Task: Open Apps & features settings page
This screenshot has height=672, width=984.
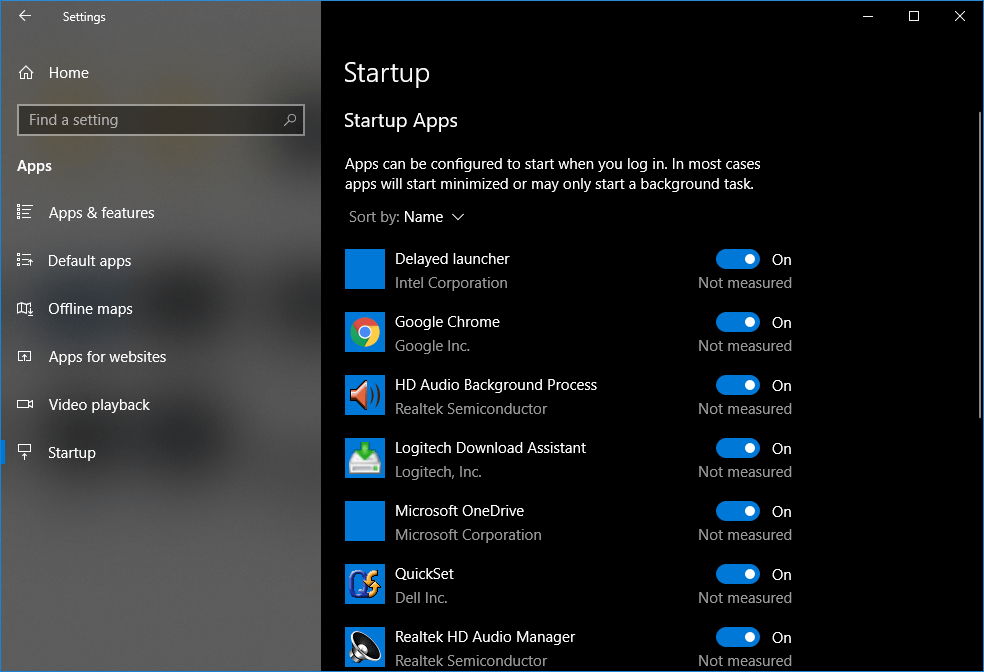Action: click(101, 213)
